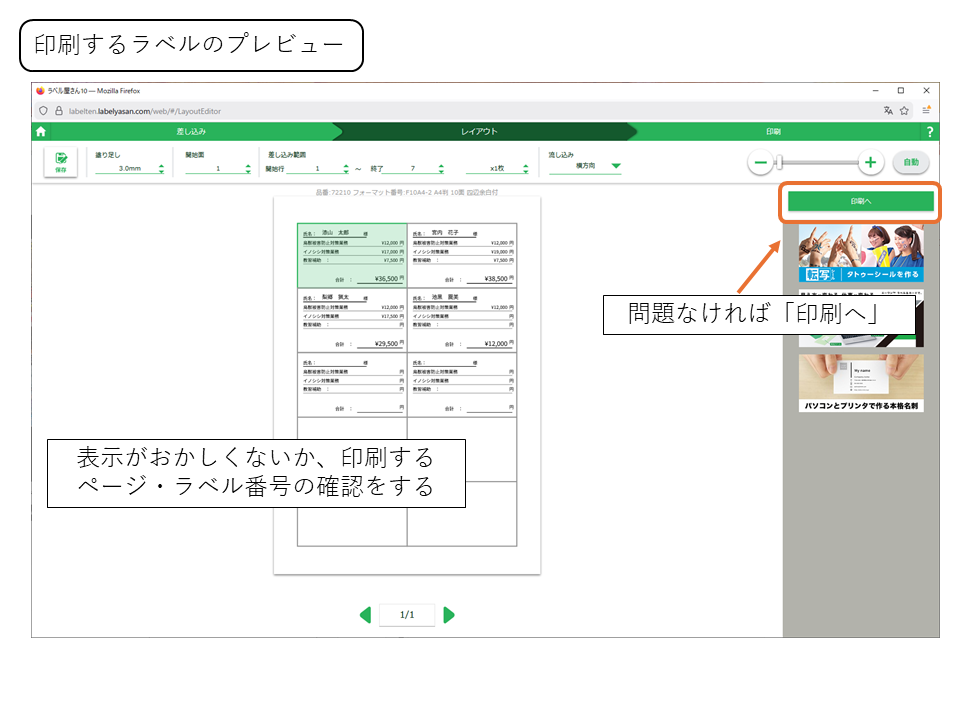This screenshot has height=720, width=960.
Task: Click the home icon in the green bar
Action: point(40,131)
